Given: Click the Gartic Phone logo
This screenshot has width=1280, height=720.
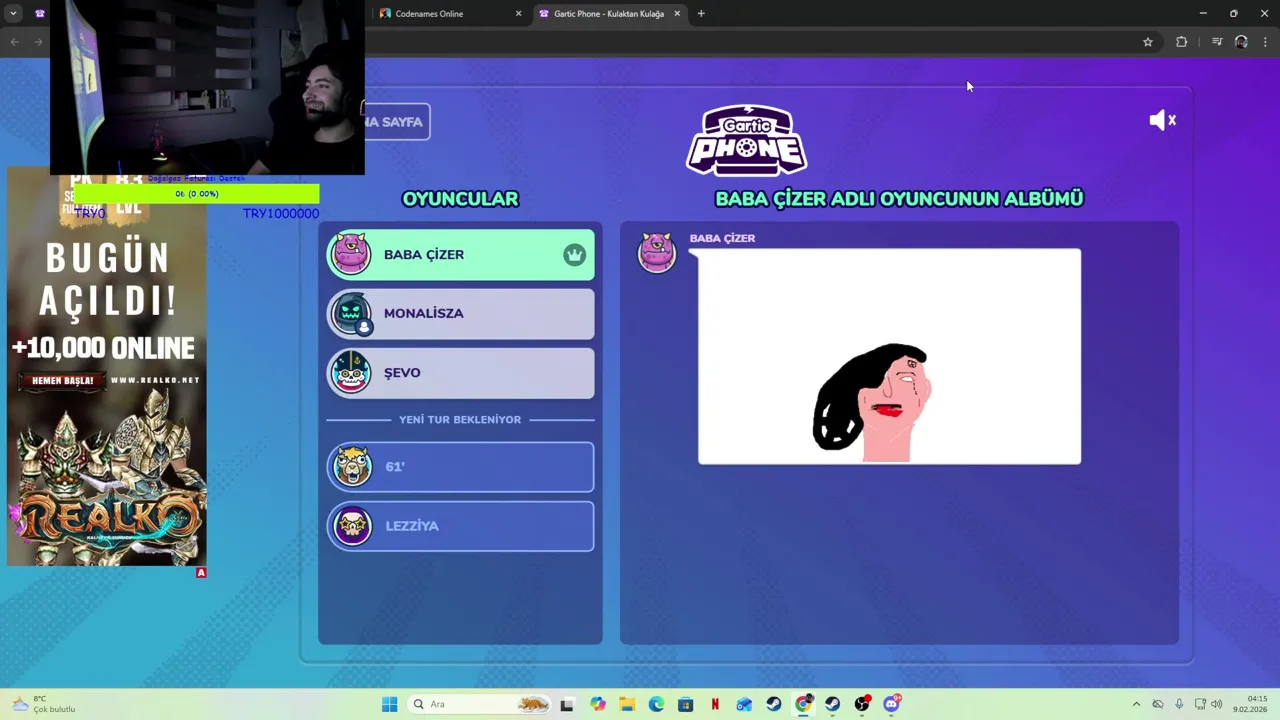Looking at the screenshot, I should pos(747,140).
